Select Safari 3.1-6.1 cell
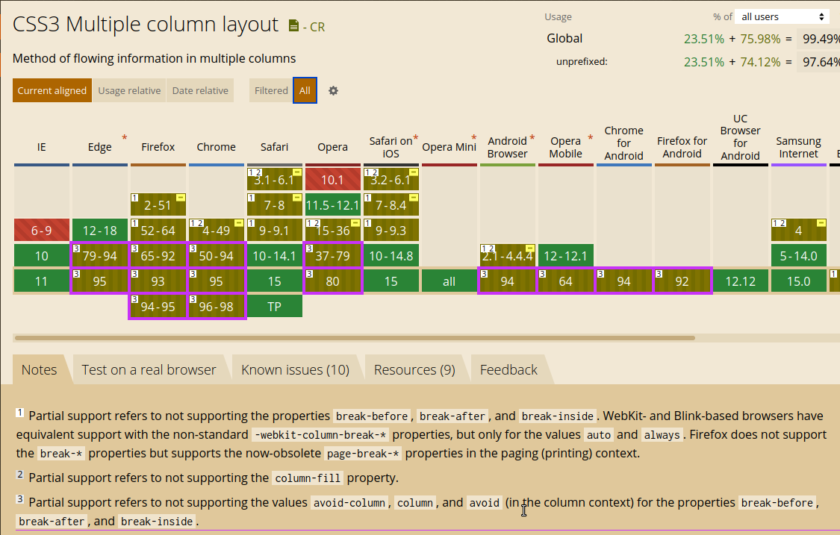 [274, 179]
